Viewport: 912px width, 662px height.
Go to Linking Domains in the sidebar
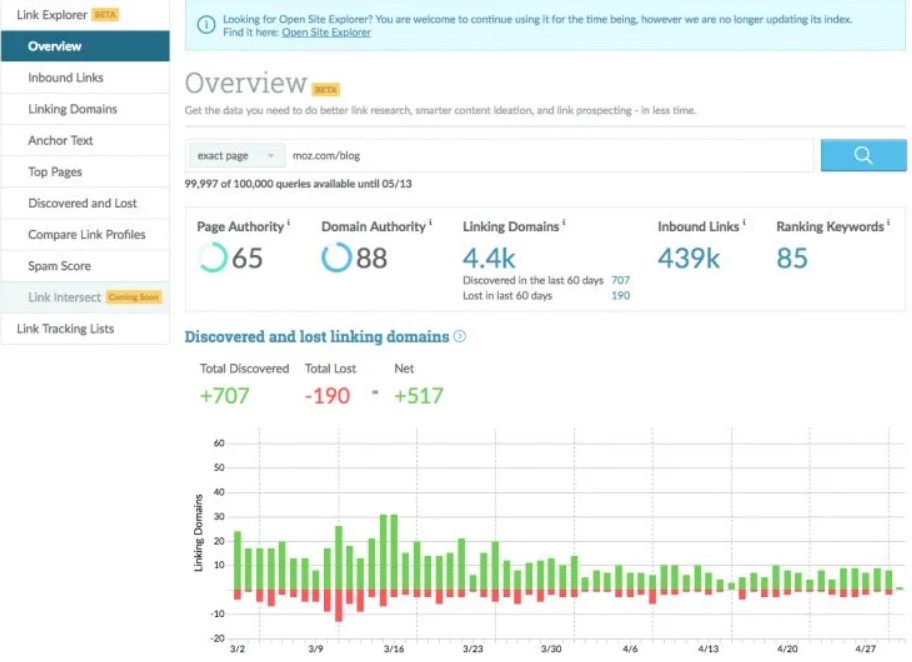tap(86, 109)
